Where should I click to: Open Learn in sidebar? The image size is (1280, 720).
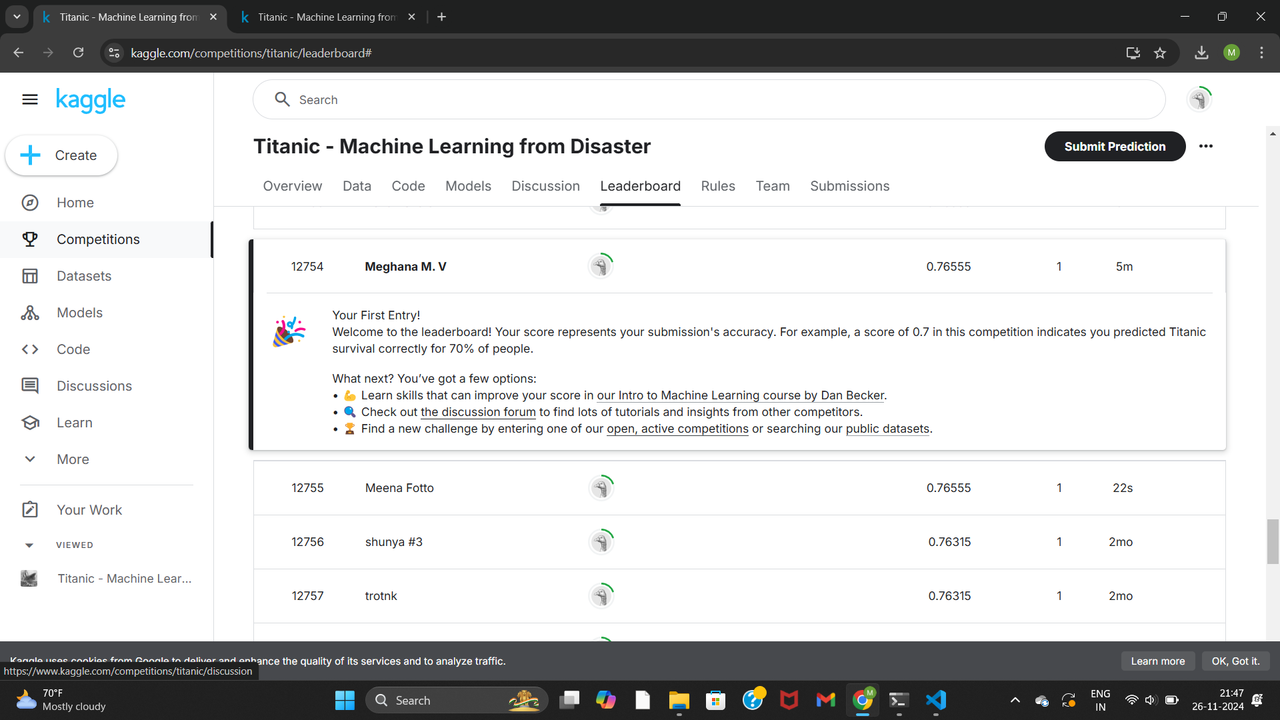tap(74, 423)
